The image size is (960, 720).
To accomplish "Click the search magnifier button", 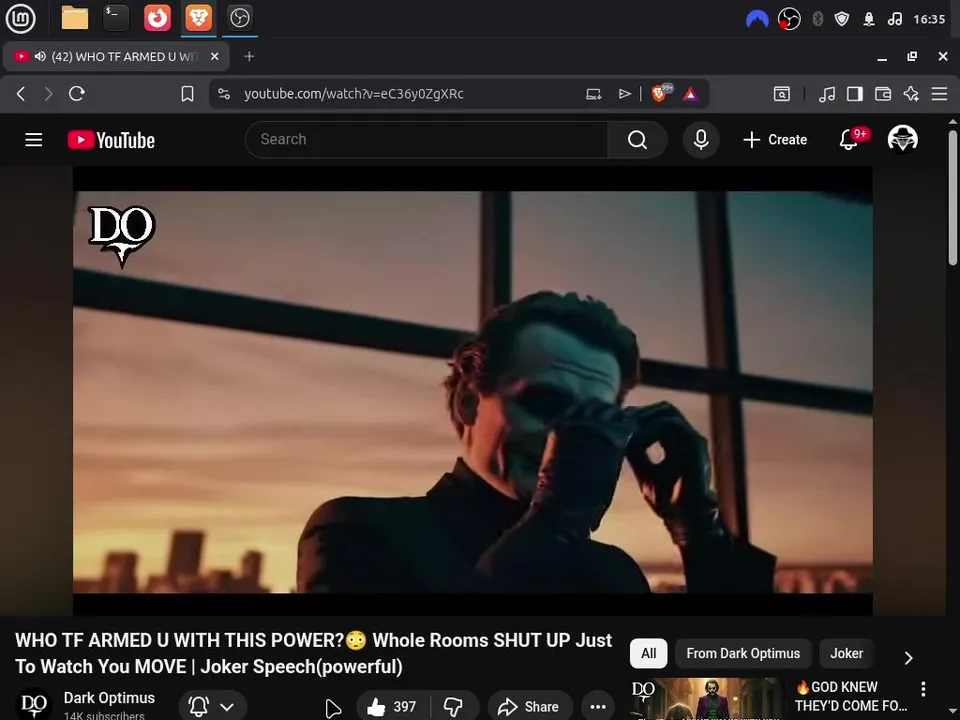I will click(x=637, y=140).
